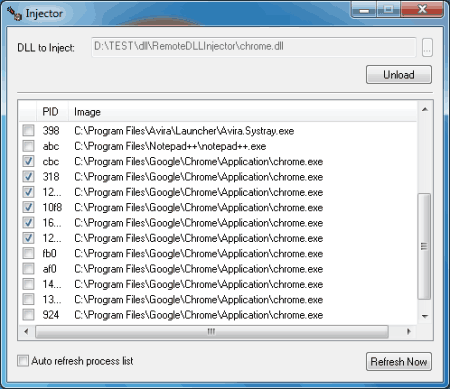Click the vertical scrollbar down arrow
Viewport: 450px width, 389px height.
pyautogui.click(x=425, y=316)
